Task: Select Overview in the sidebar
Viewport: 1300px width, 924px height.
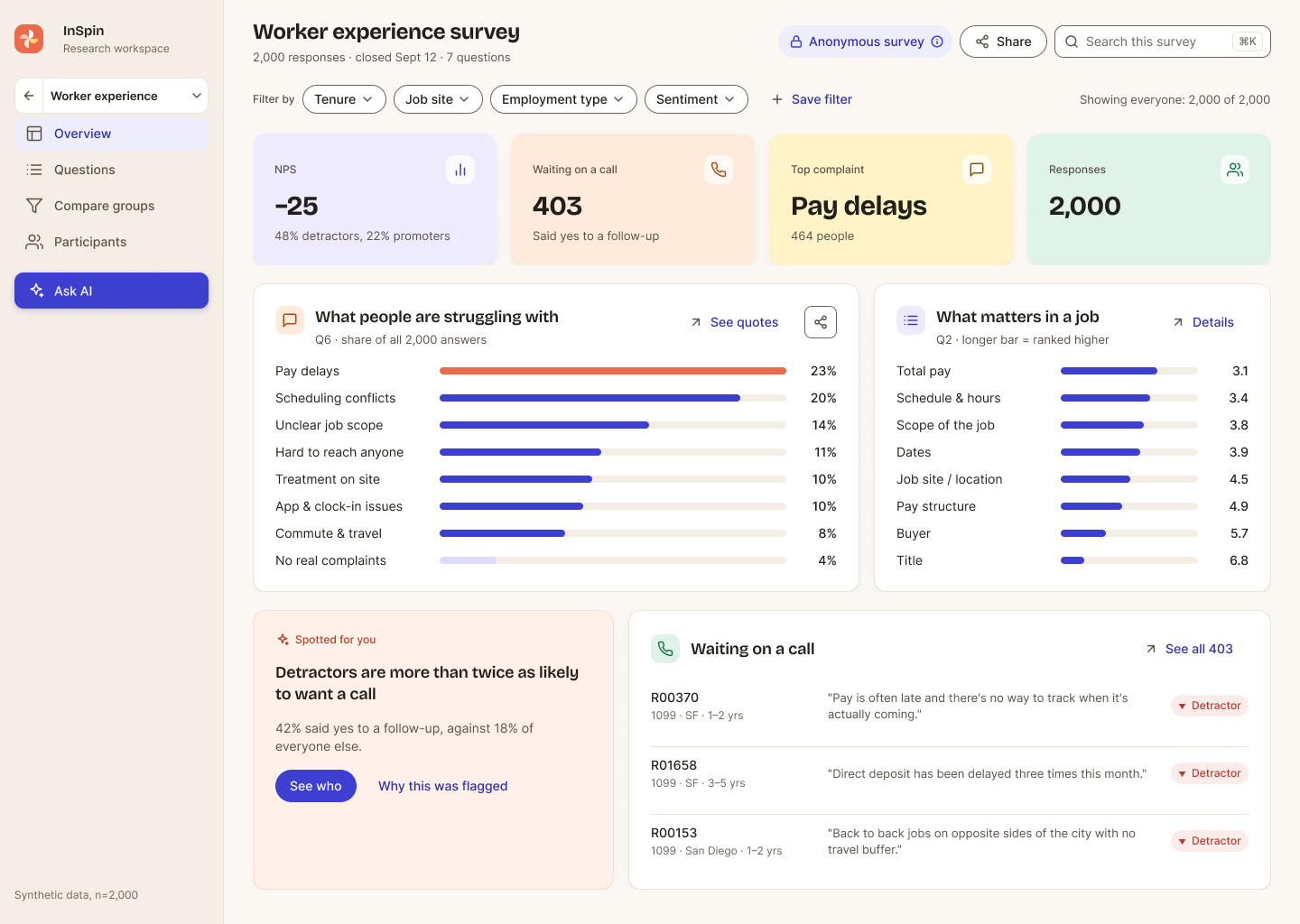Action: [x=112, y=134]
